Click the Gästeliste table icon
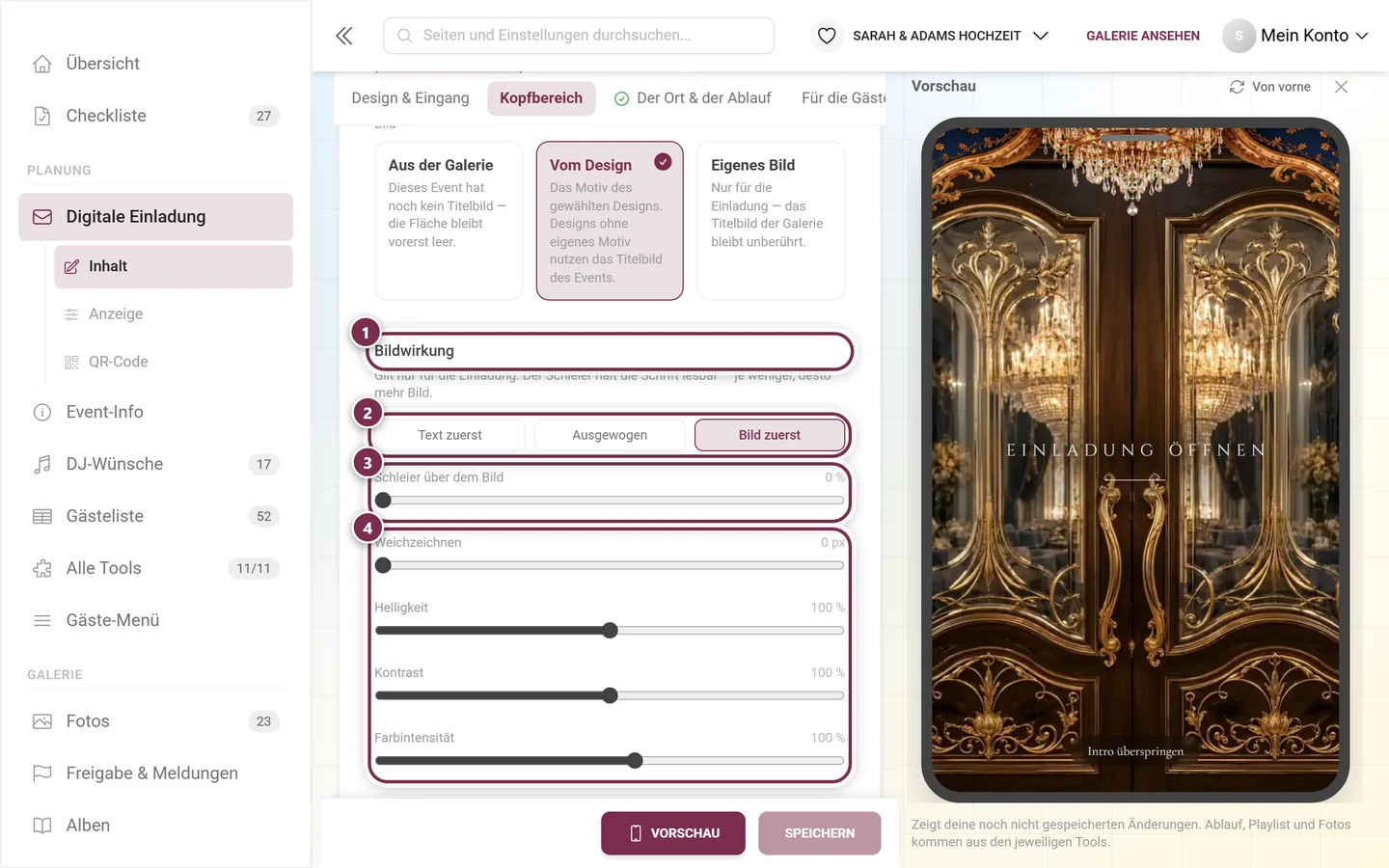1389x868 pixels. (x=42, y=517)
